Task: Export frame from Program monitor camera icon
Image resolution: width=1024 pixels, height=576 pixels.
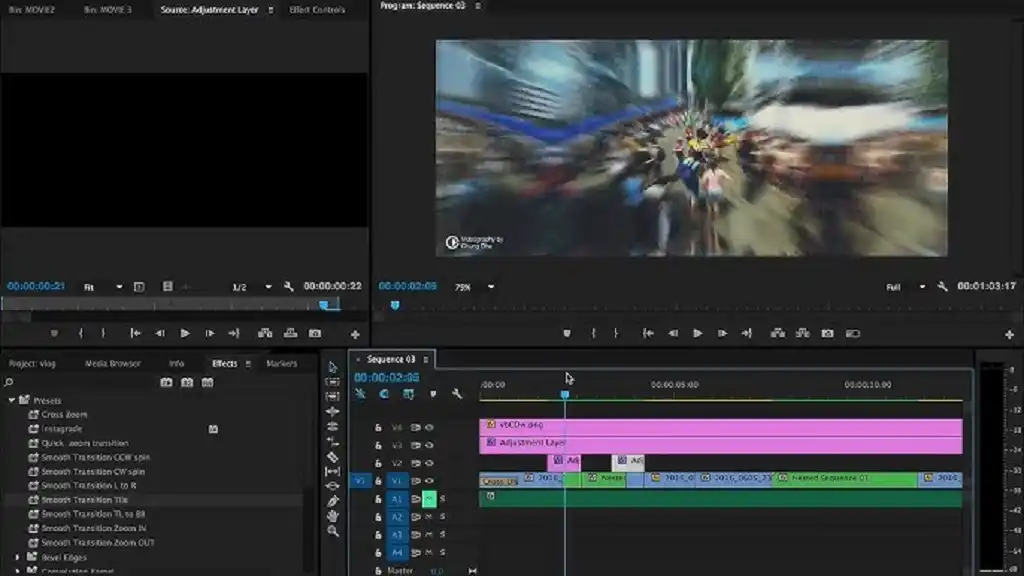Action: (x=827, y=333)
